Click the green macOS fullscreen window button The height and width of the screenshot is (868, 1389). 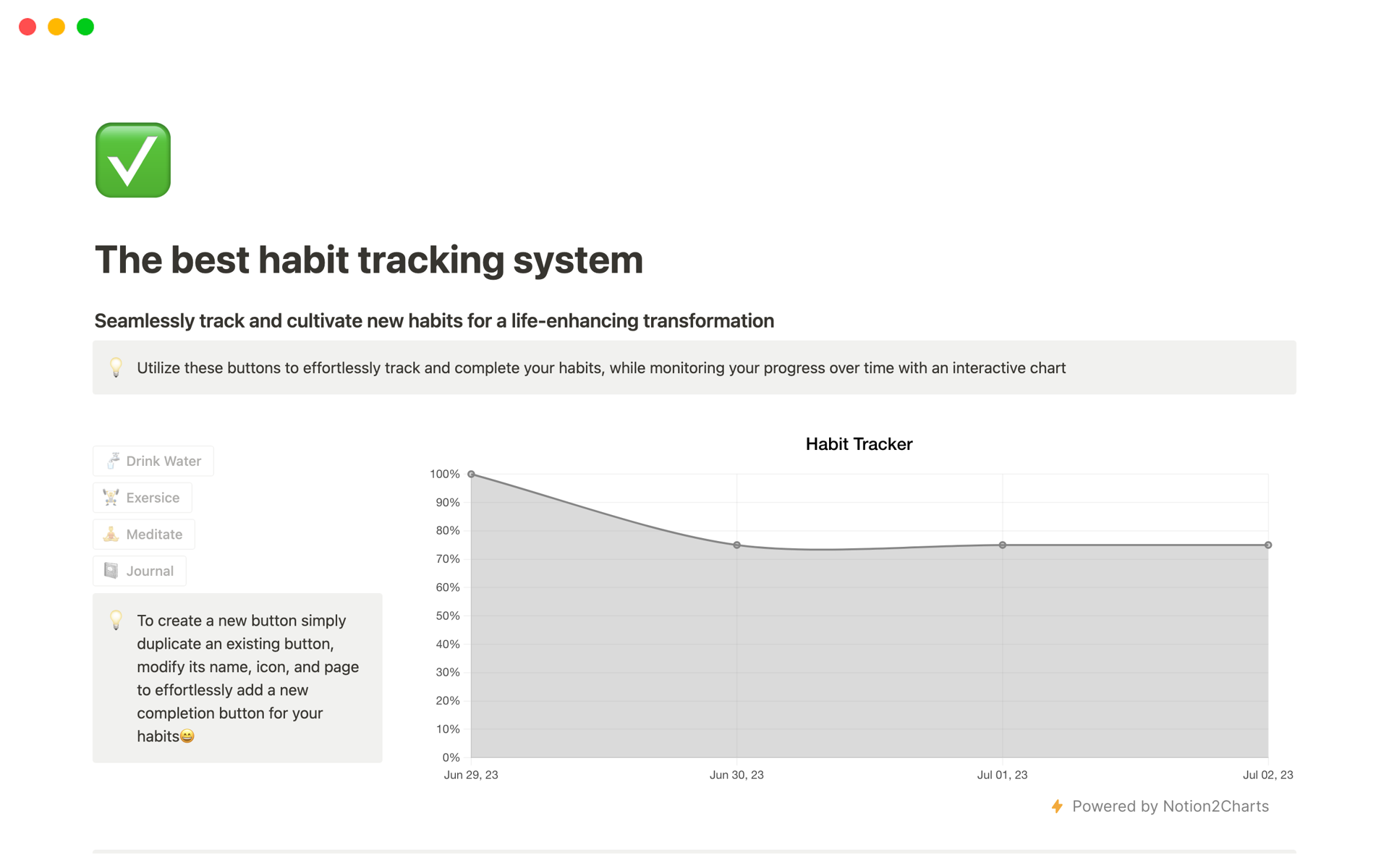(x=85, y=27)
